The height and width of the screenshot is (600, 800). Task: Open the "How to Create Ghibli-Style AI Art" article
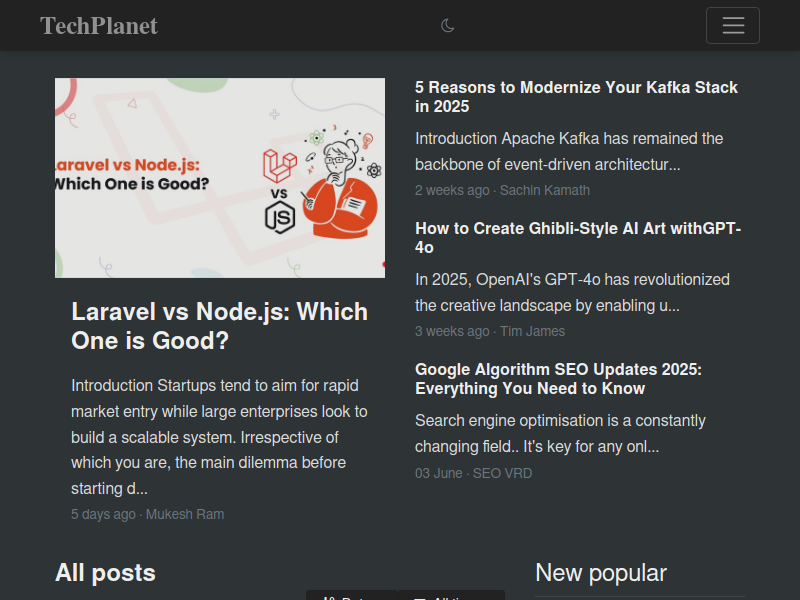click(578, 238)
